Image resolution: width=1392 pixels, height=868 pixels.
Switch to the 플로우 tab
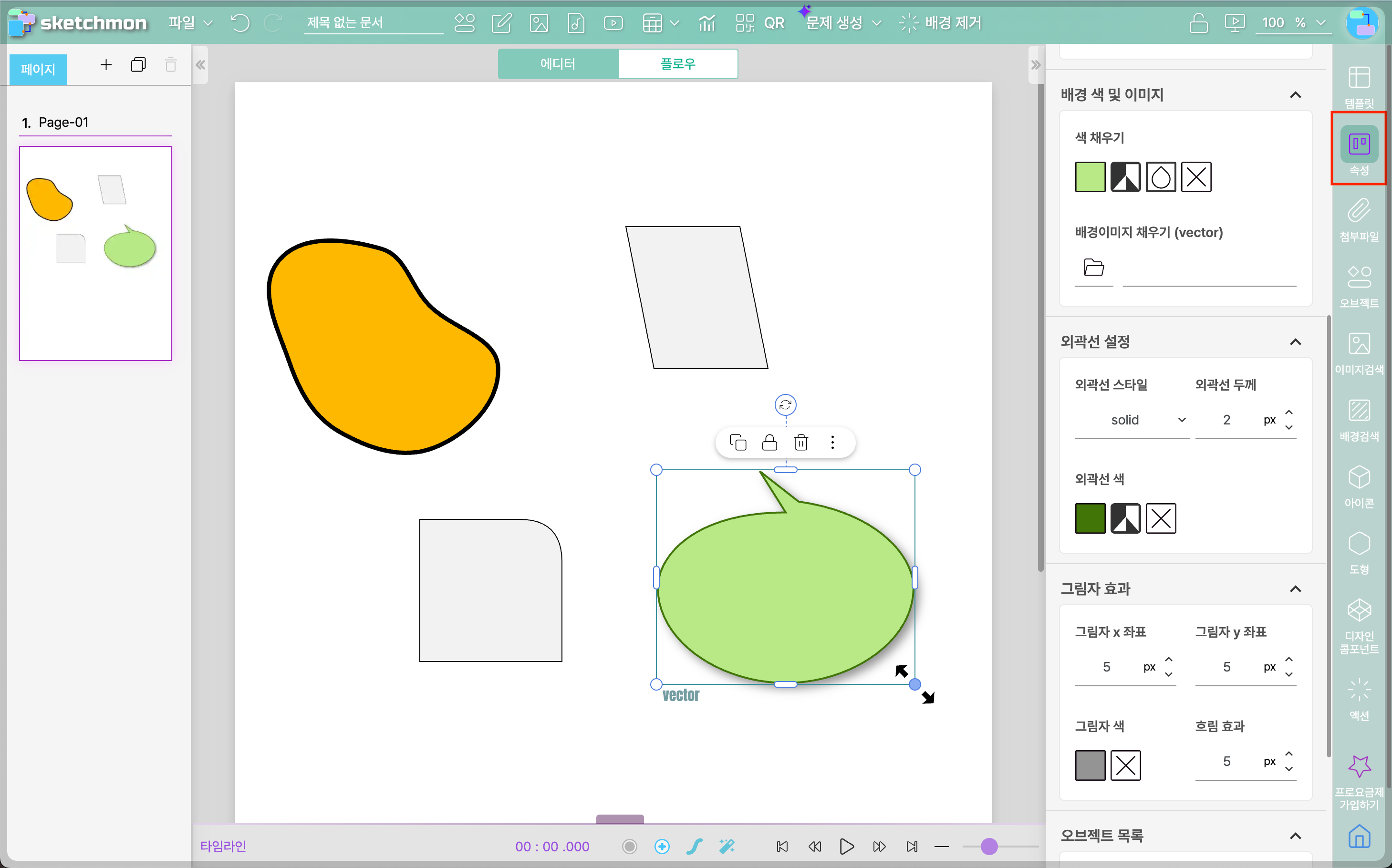(677, 64)
